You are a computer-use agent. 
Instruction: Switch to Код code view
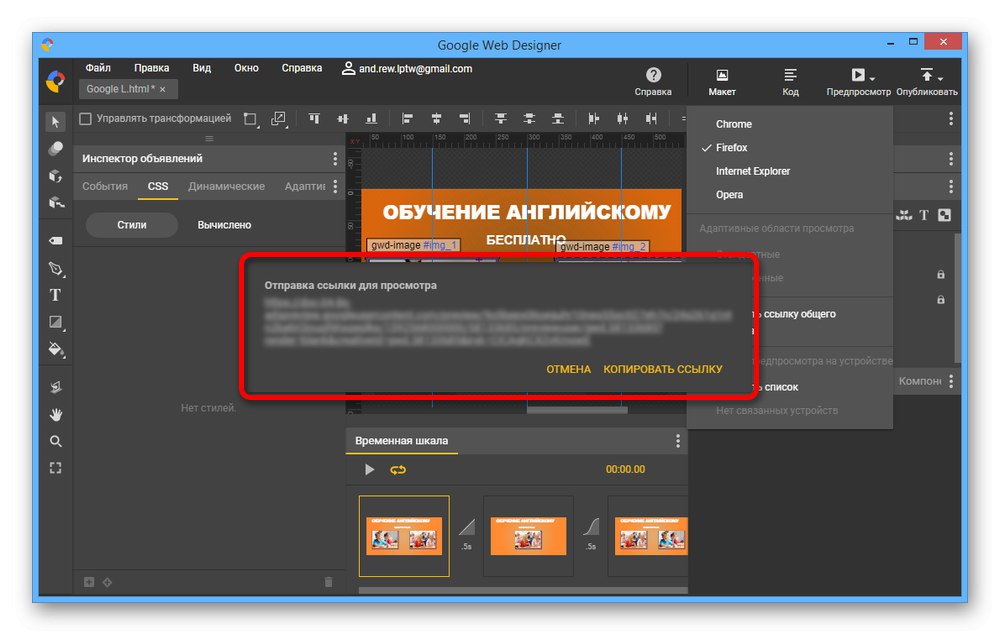click(790, 82)
